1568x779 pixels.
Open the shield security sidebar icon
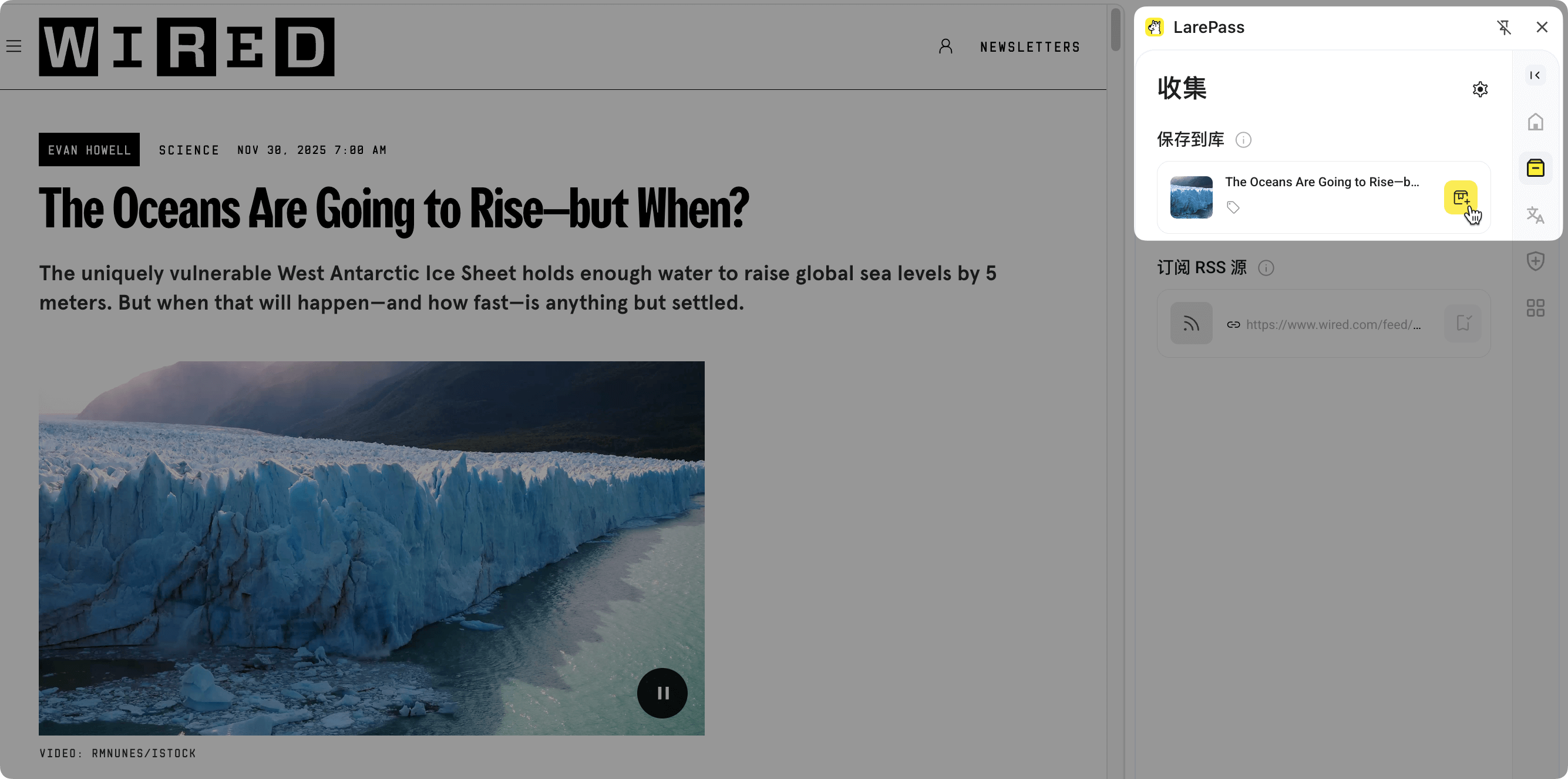tap(1535, 261)
